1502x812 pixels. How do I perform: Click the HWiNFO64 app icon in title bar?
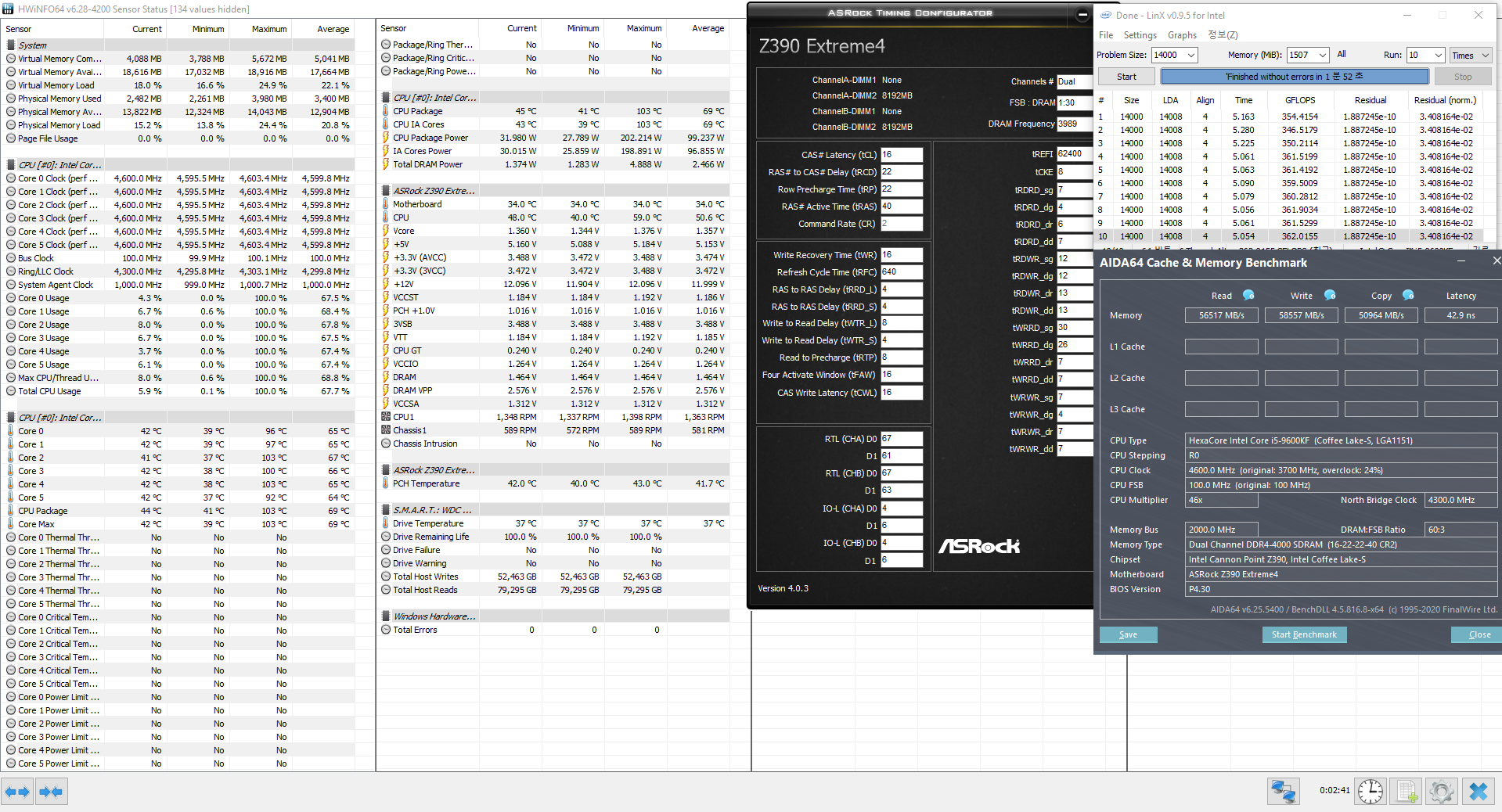(x=8, y=9)
